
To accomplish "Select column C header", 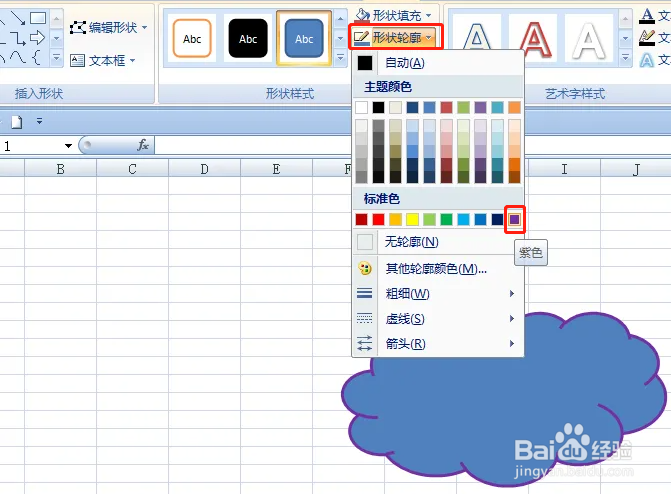I will (x=132, y=169).
